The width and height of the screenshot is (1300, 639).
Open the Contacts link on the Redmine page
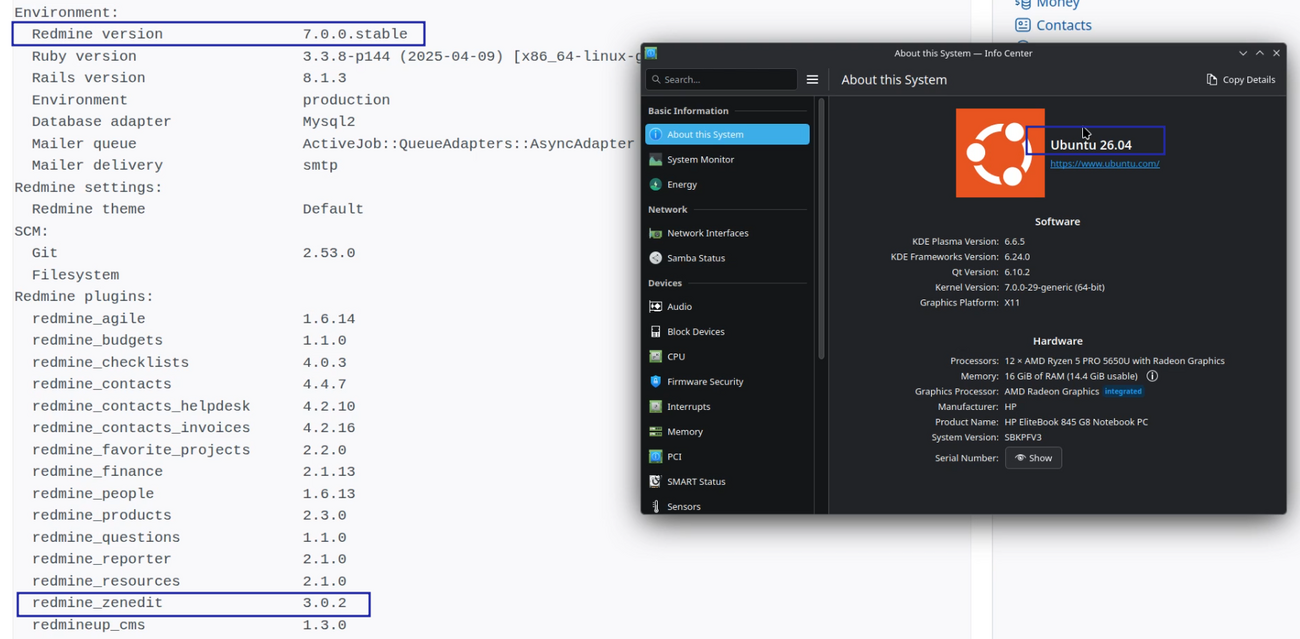pos(1064,25)
